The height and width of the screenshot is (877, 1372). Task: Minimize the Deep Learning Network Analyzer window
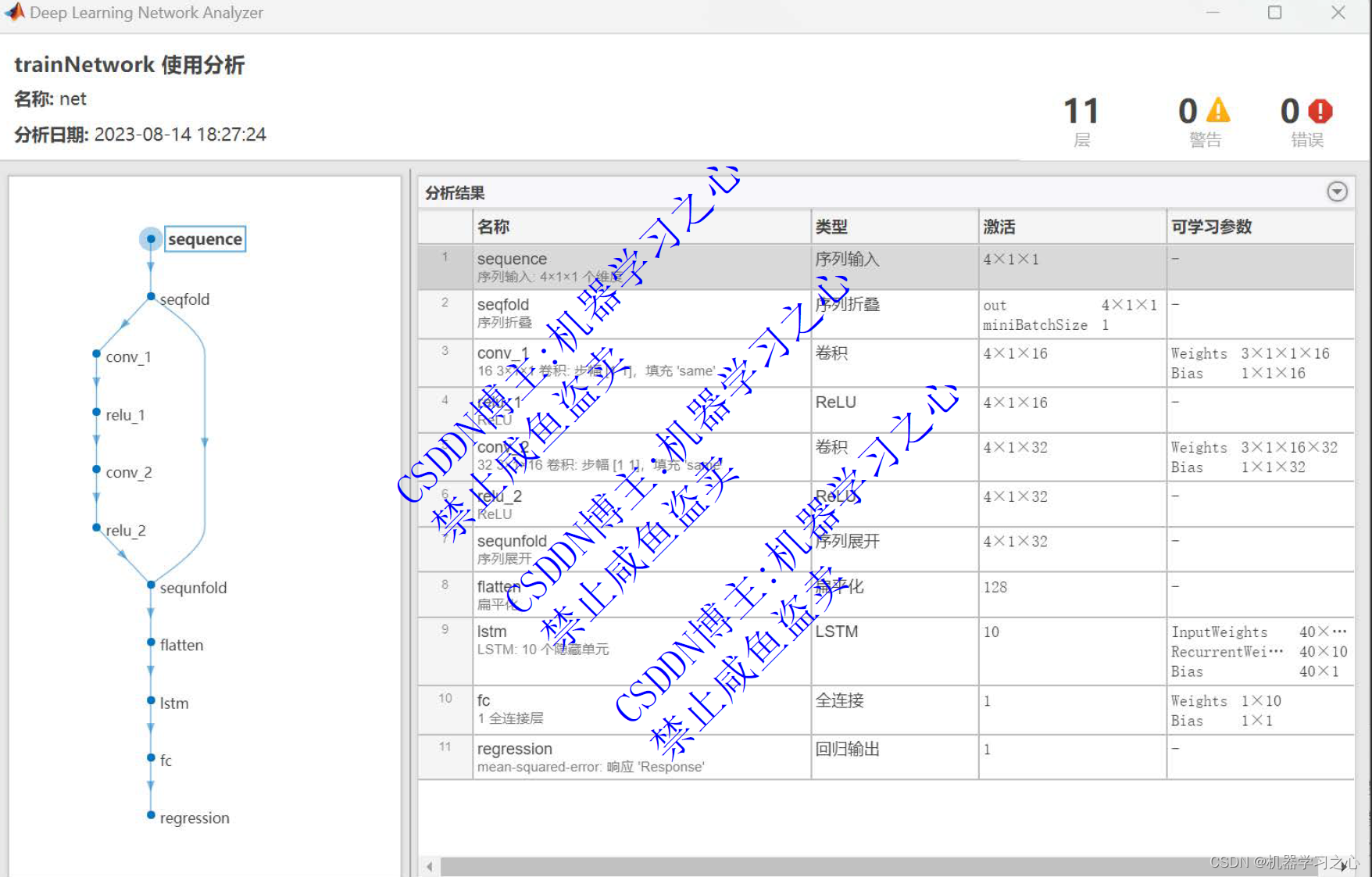pyautogui.click(x=1213, y=13)
